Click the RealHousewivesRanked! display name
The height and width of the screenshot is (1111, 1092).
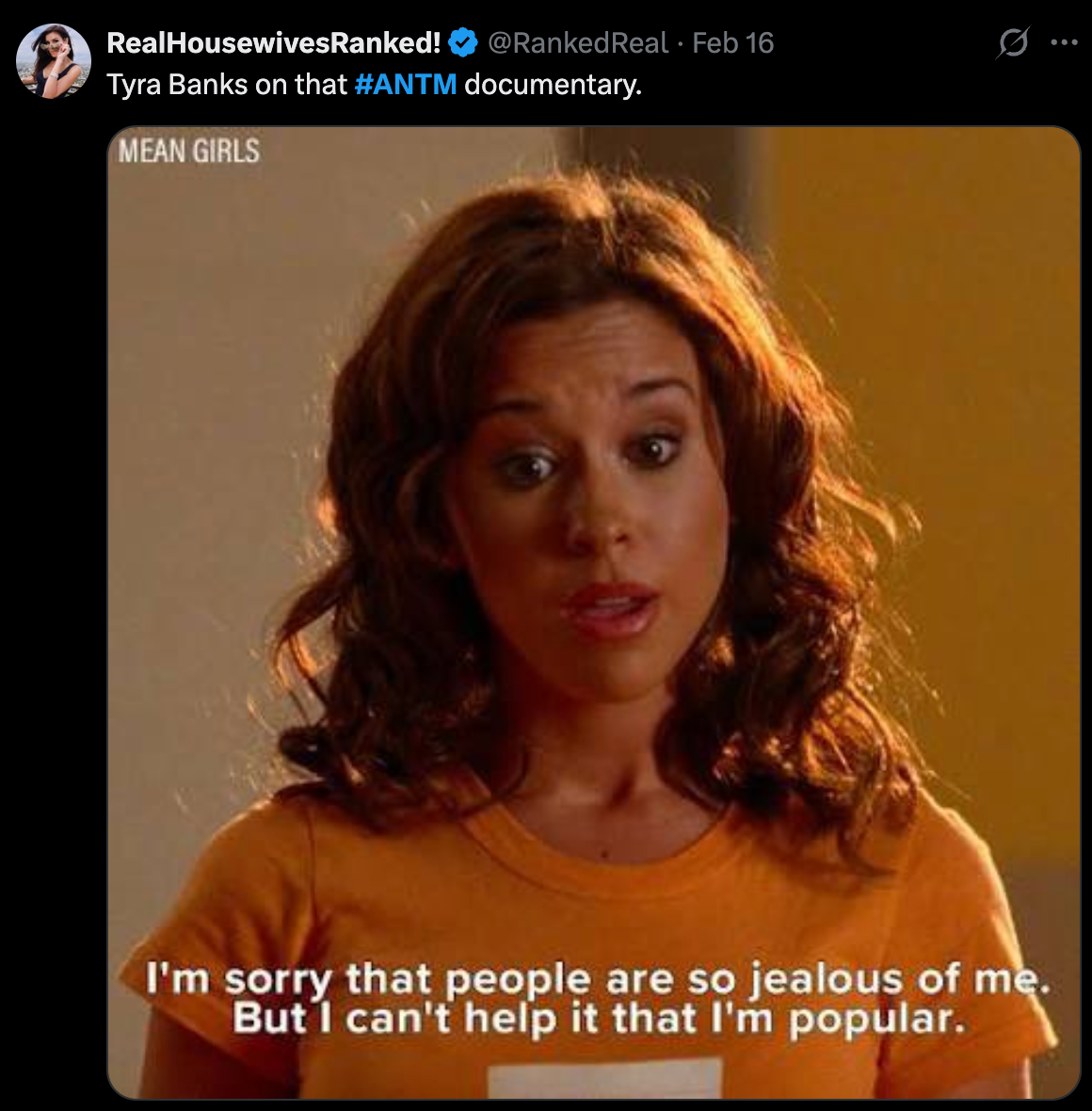274,42
